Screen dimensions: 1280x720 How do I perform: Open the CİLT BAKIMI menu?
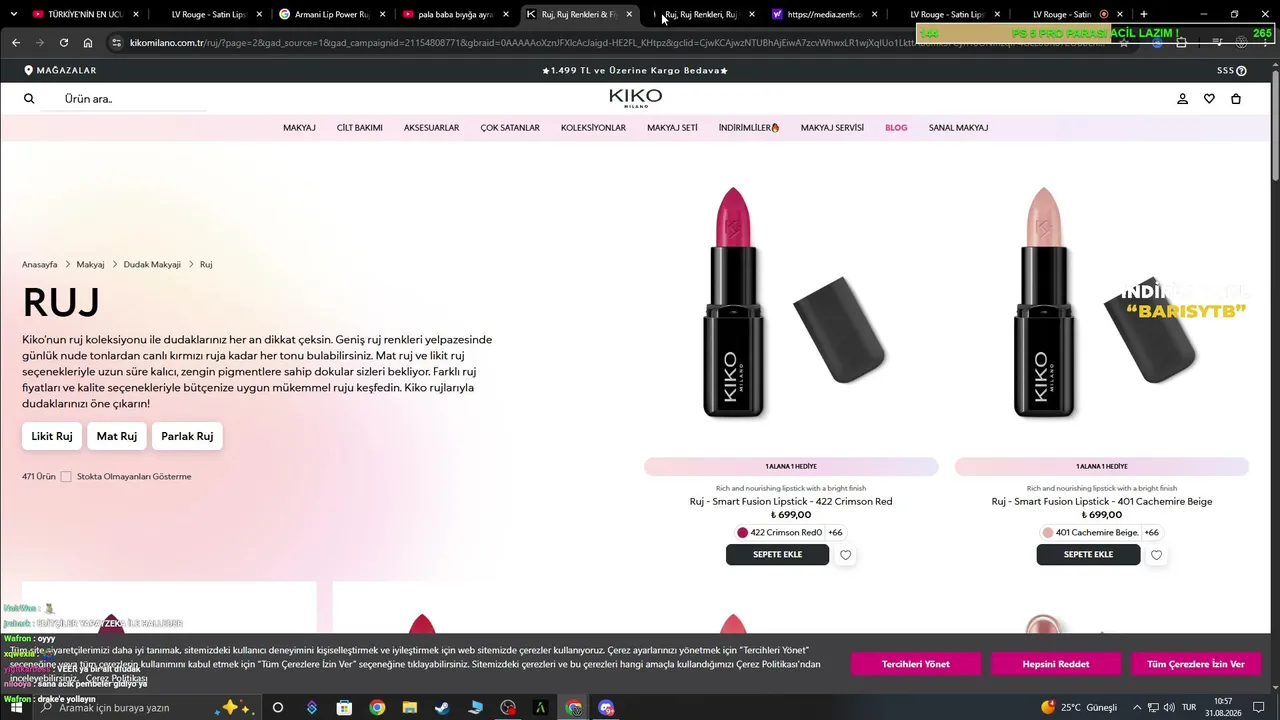[360, 128]
